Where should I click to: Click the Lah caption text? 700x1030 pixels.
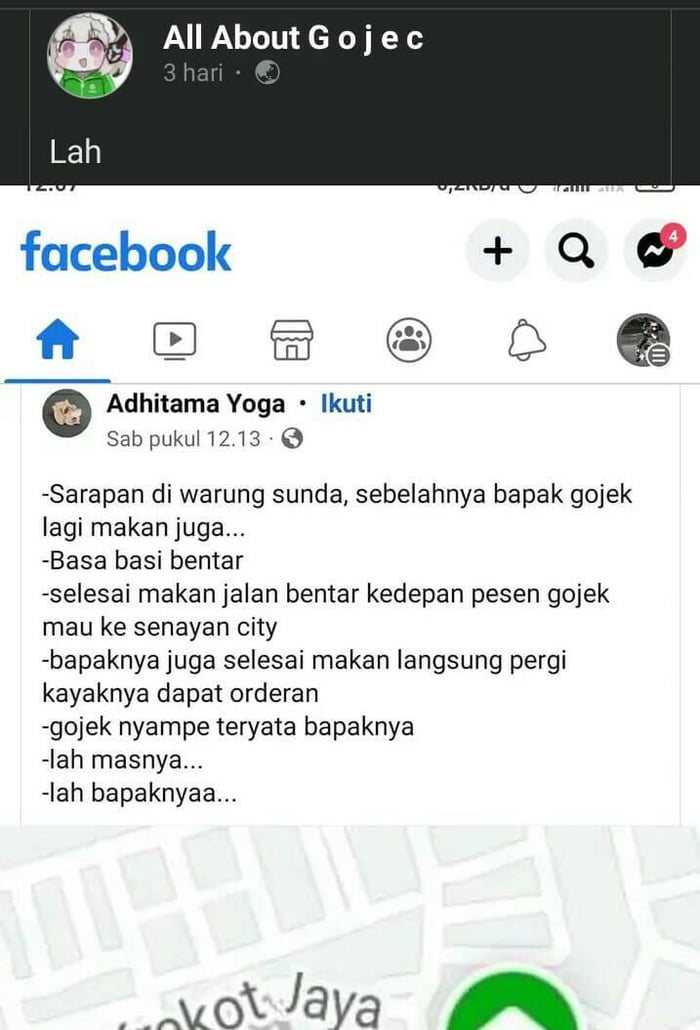click(76, 152)
